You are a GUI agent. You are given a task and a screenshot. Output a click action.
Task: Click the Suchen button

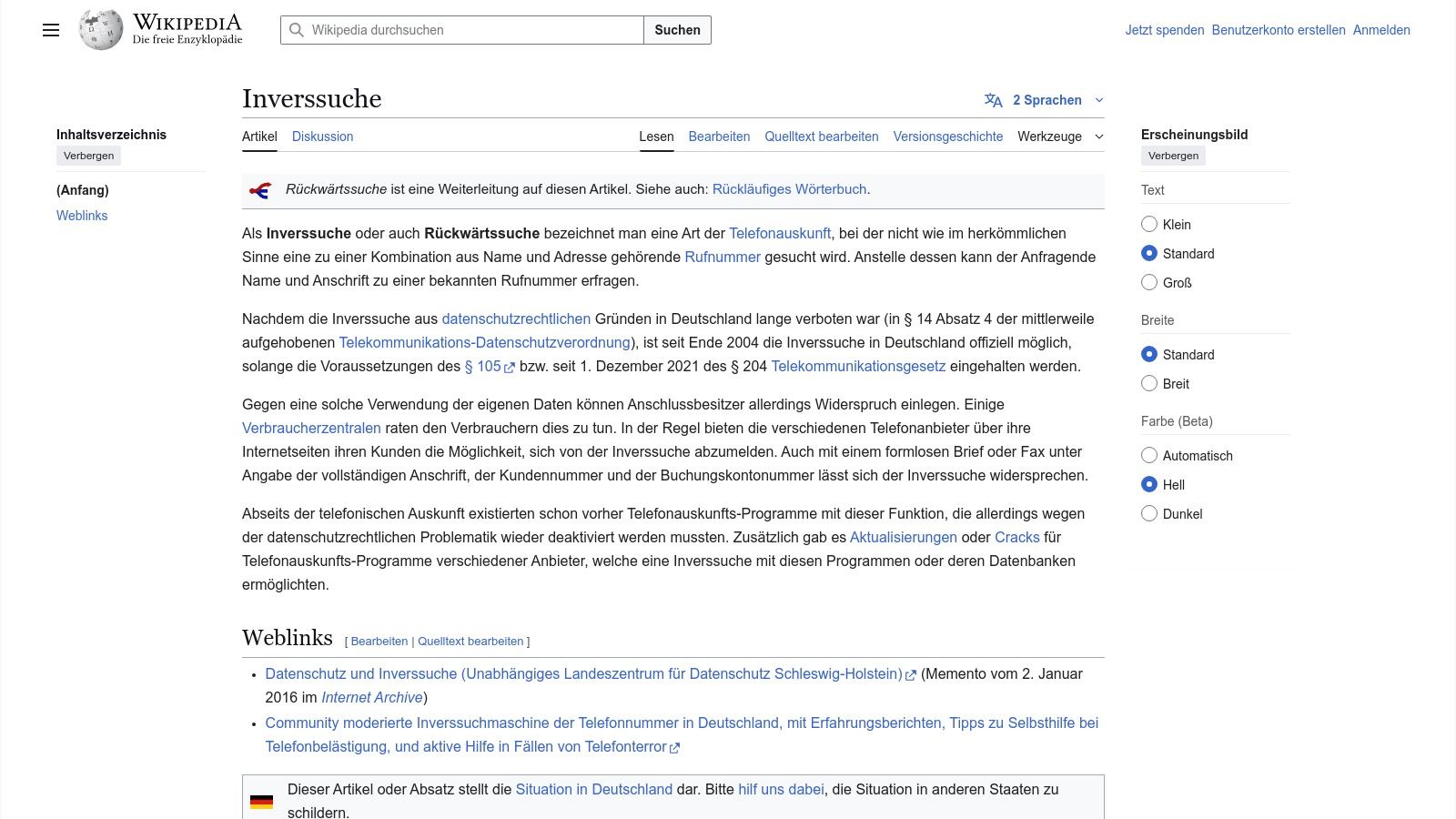click(678, 30)
